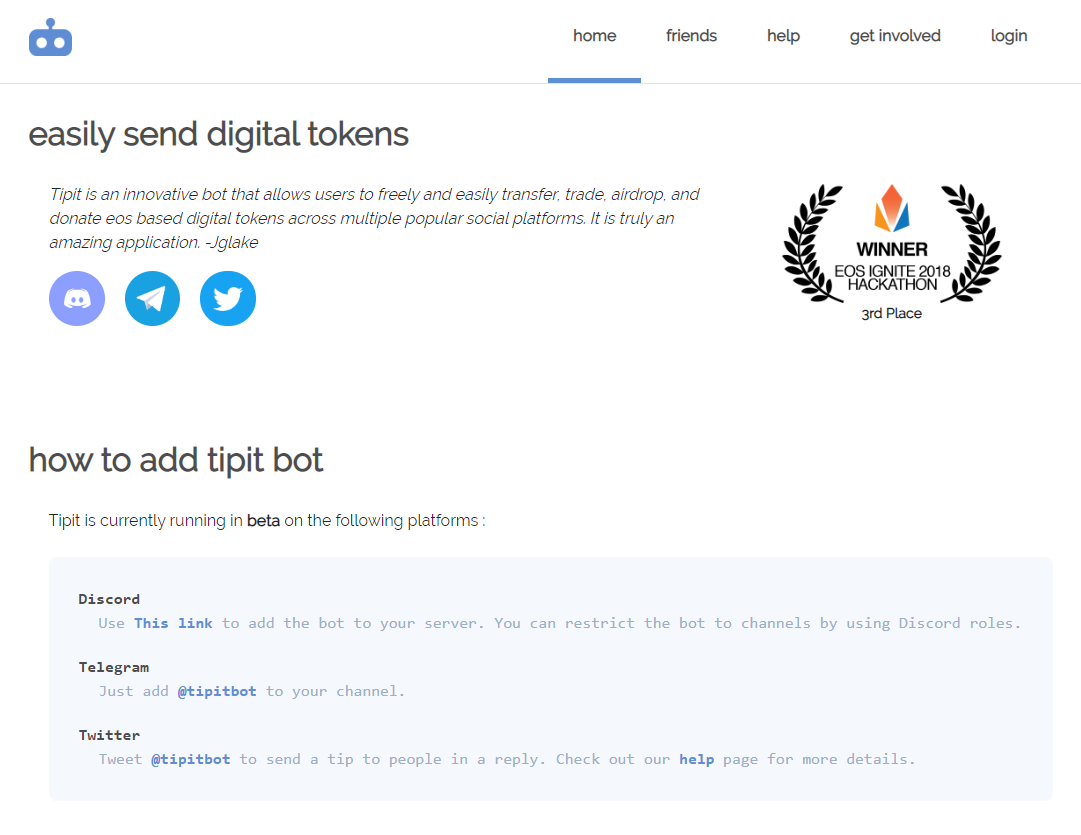Click @tipitbot link under Twitter
Screen dimensions: 1081x835
pos(190,759)
